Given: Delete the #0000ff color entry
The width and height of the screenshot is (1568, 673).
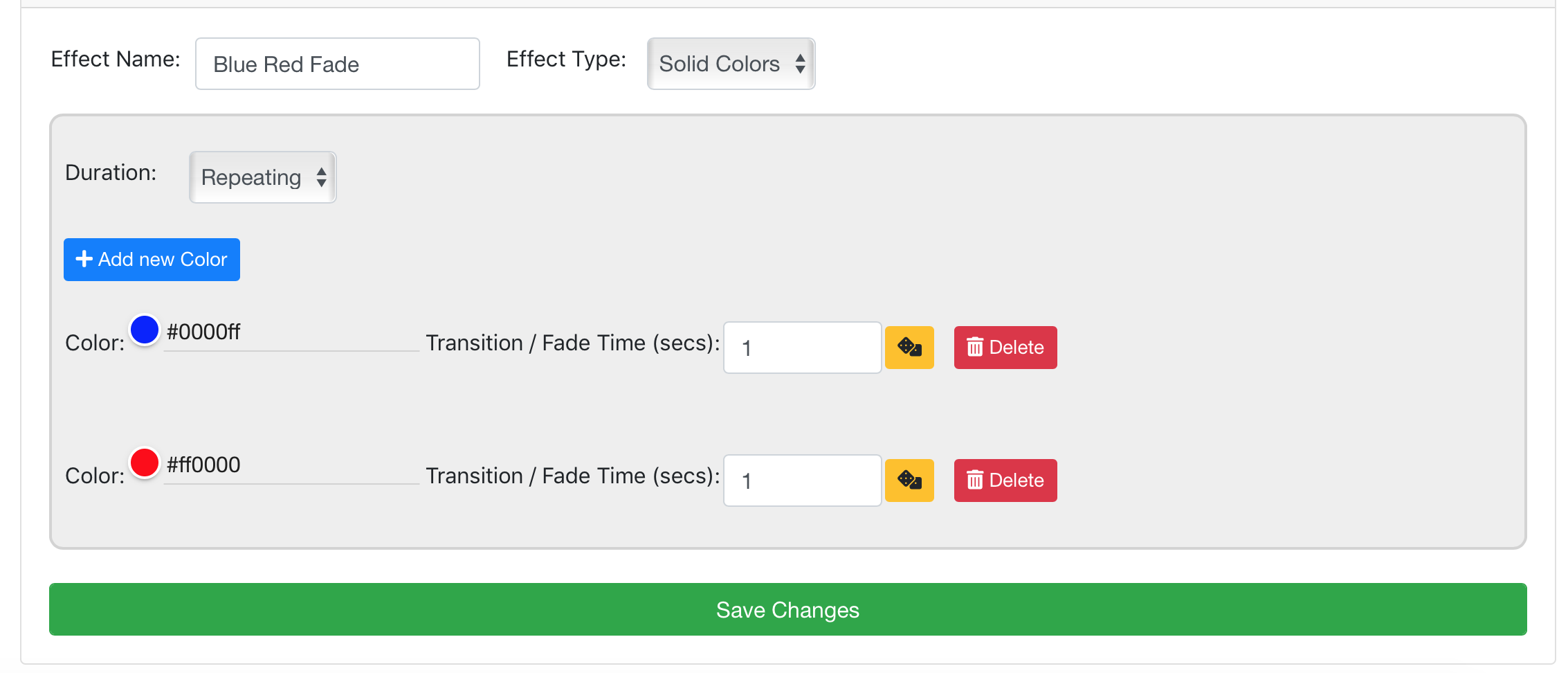Looking at the screenshot, I should 1005,348.
